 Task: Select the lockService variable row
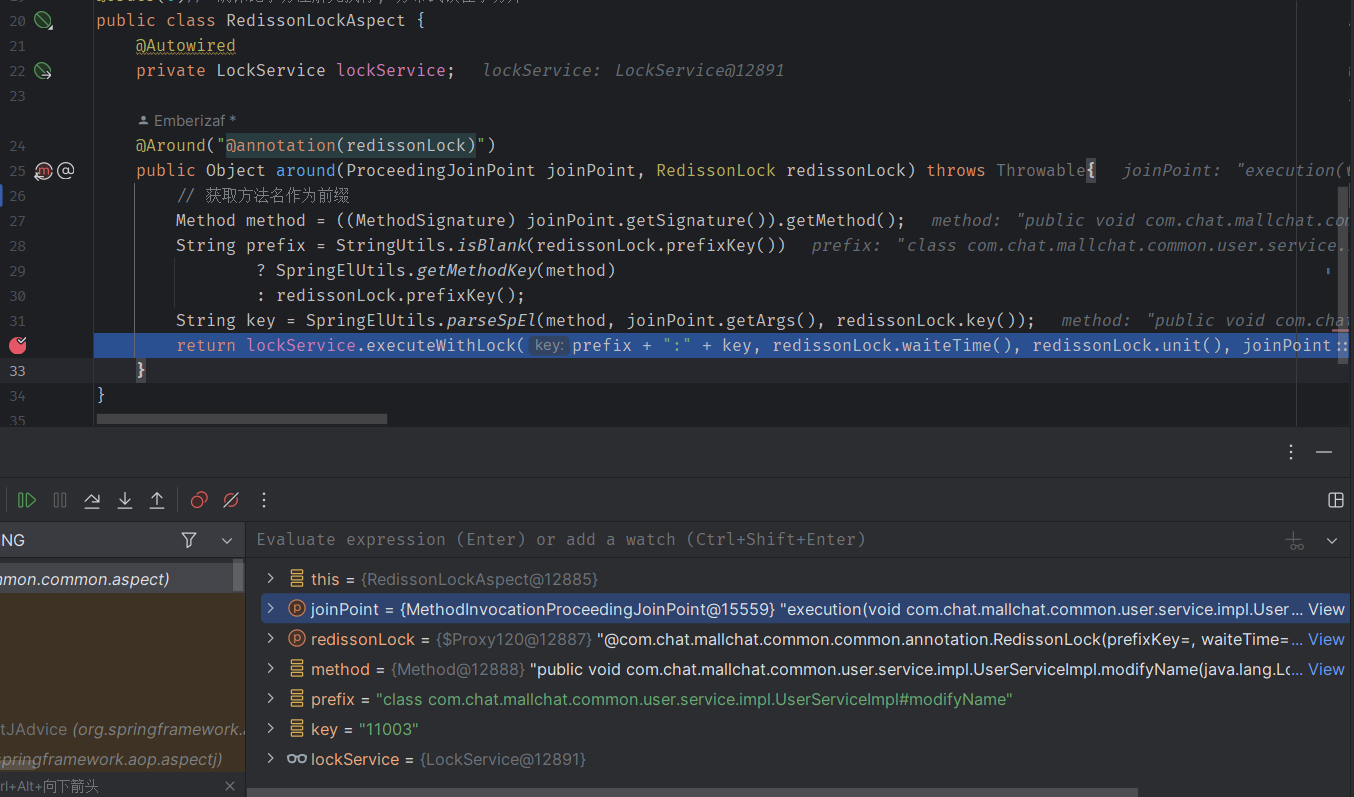point(800,759)
